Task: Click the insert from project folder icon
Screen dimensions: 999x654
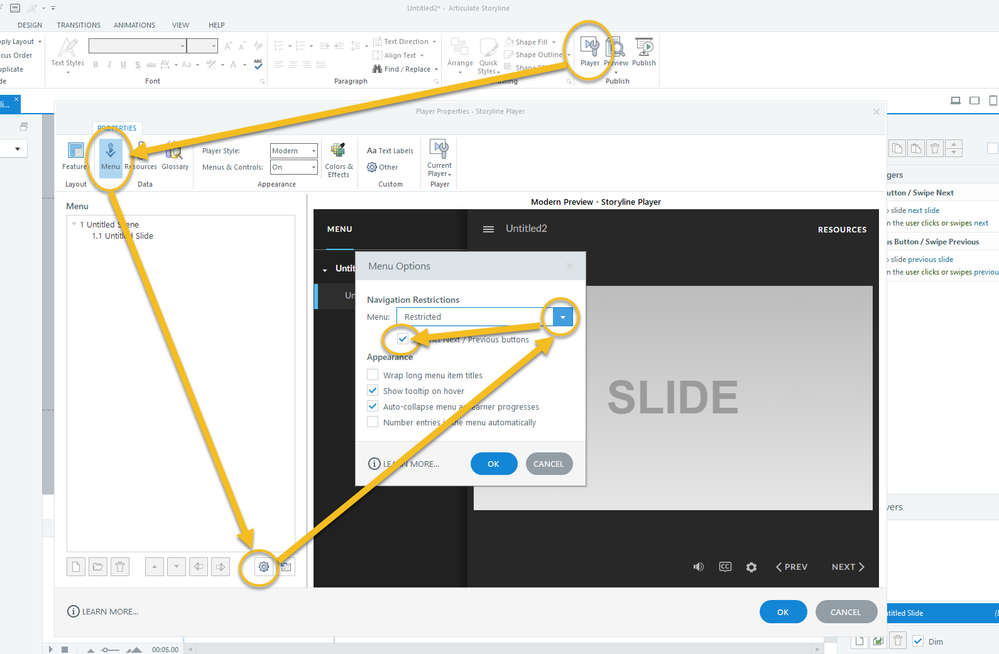Action: (x=97, y=567)
